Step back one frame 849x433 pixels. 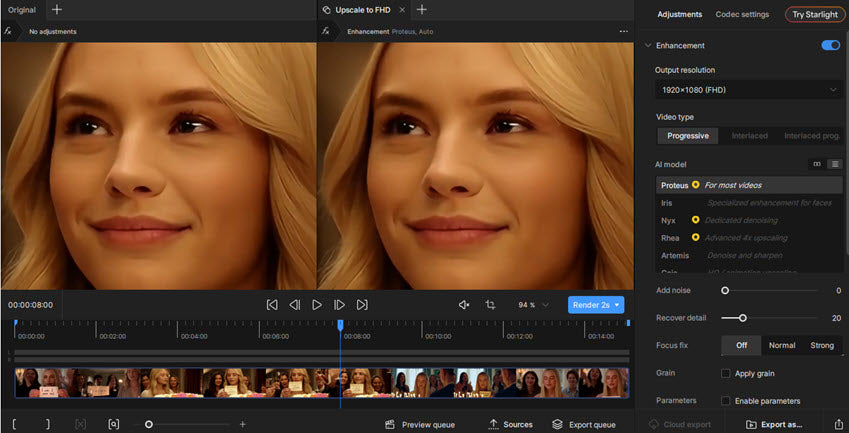(295, 305)
